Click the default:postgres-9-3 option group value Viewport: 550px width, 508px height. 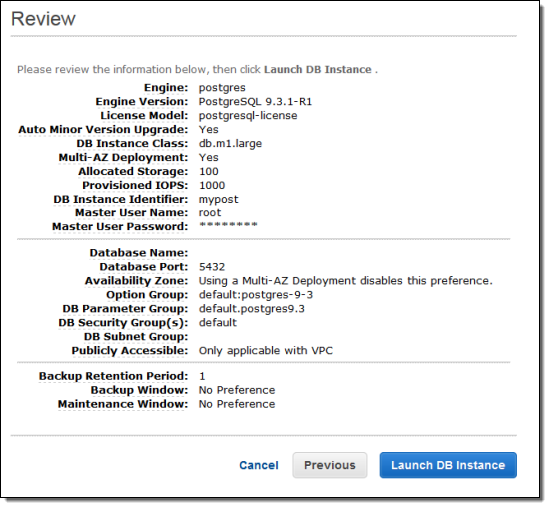256,295
